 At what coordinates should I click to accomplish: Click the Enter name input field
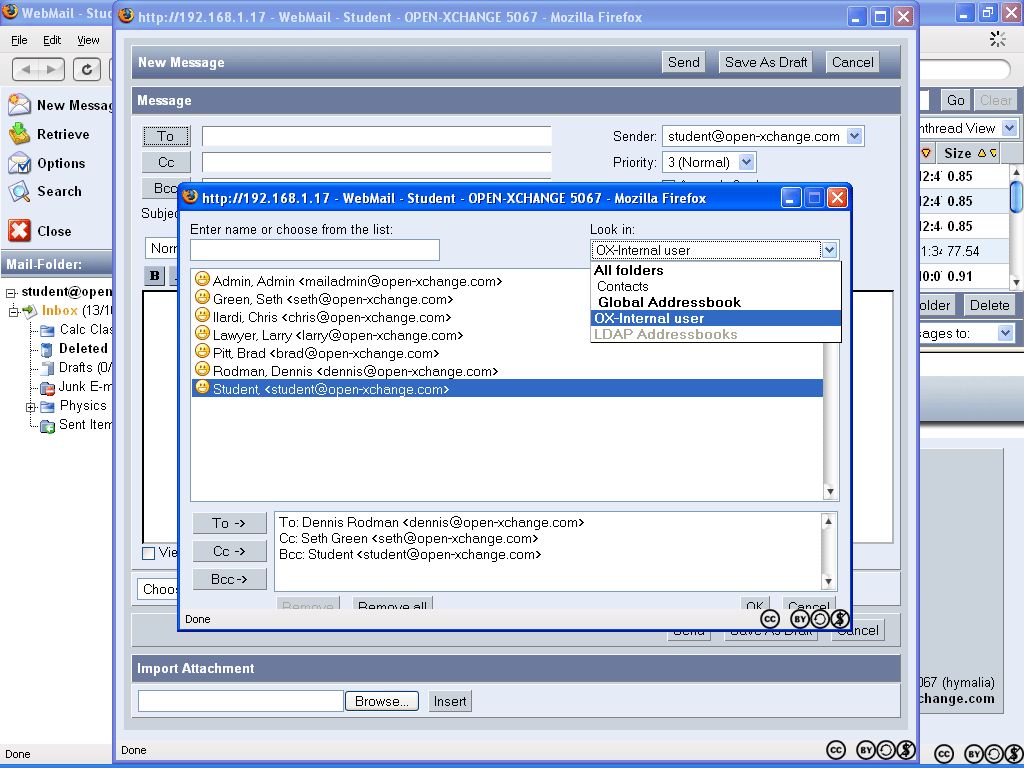(315, 249)
